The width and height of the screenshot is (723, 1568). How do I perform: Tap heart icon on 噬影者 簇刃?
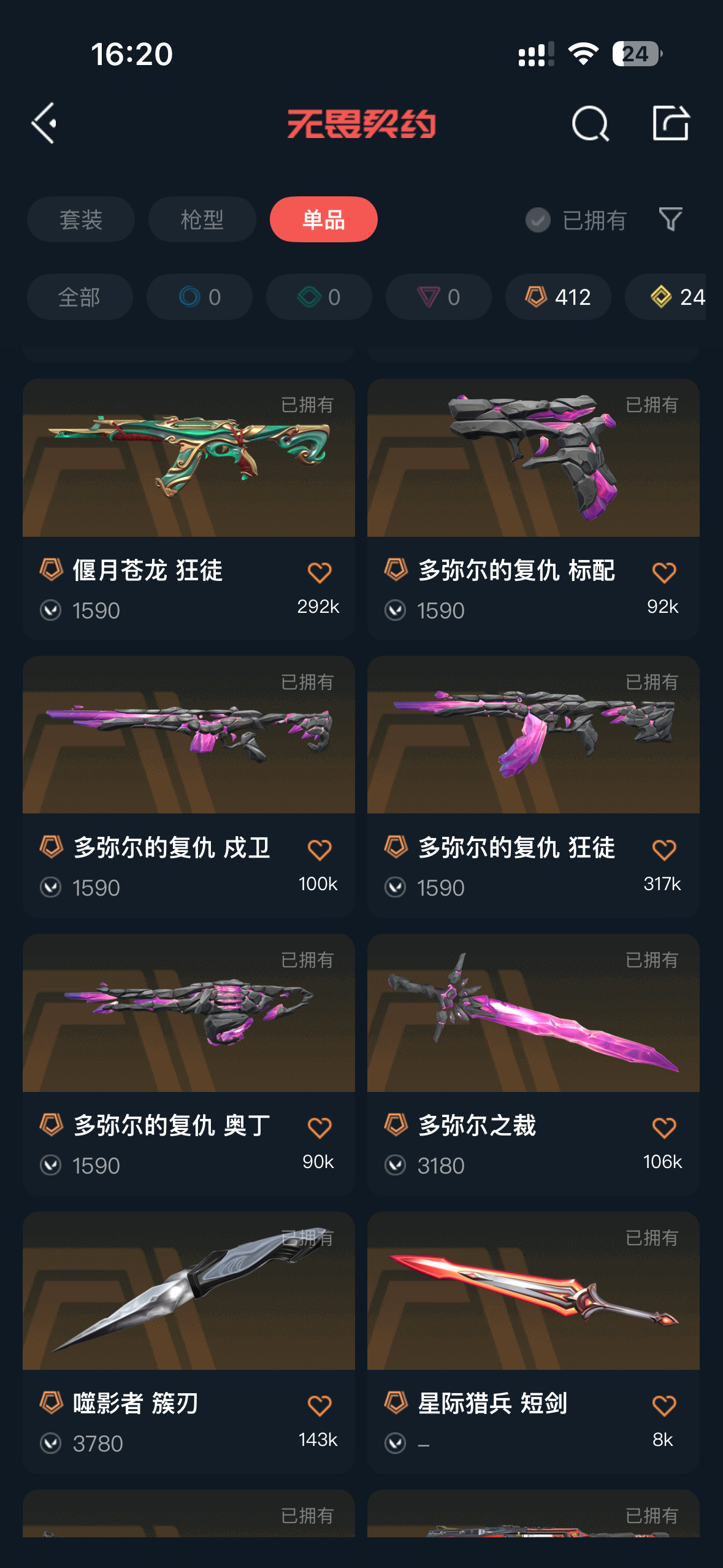[319, 1405]
